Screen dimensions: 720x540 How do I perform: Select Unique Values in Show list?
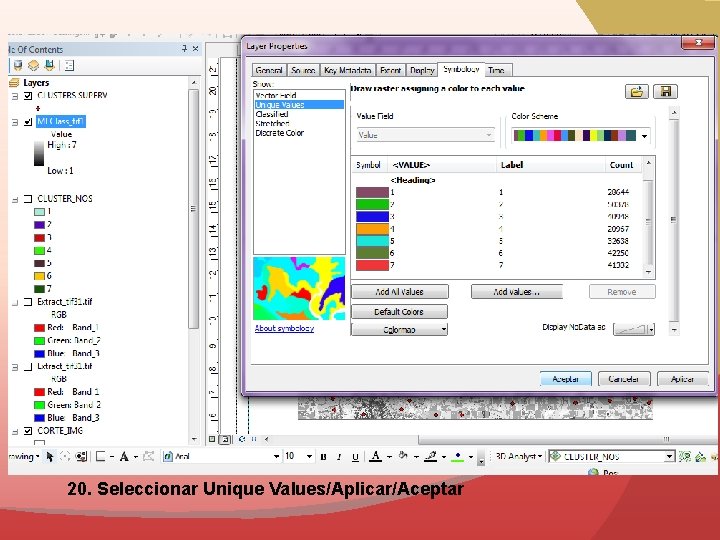[x=299, y=105]
